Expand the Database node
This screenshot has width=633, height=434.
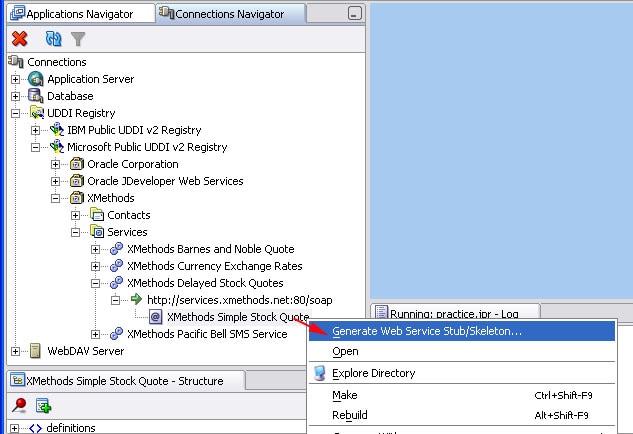(15, 96)
